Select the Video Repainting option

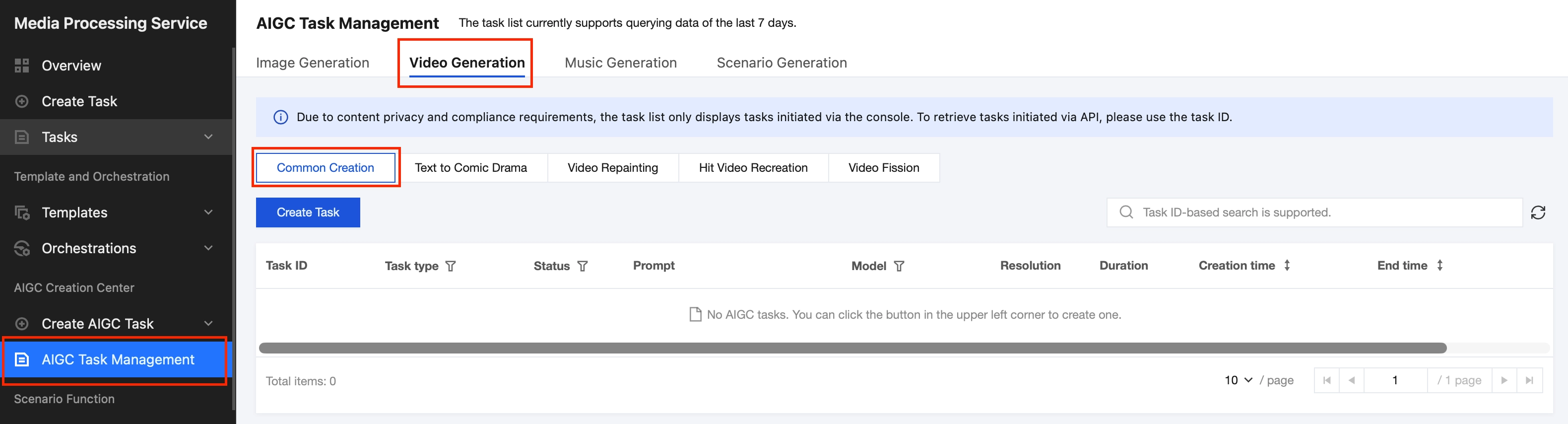[613, 167]
